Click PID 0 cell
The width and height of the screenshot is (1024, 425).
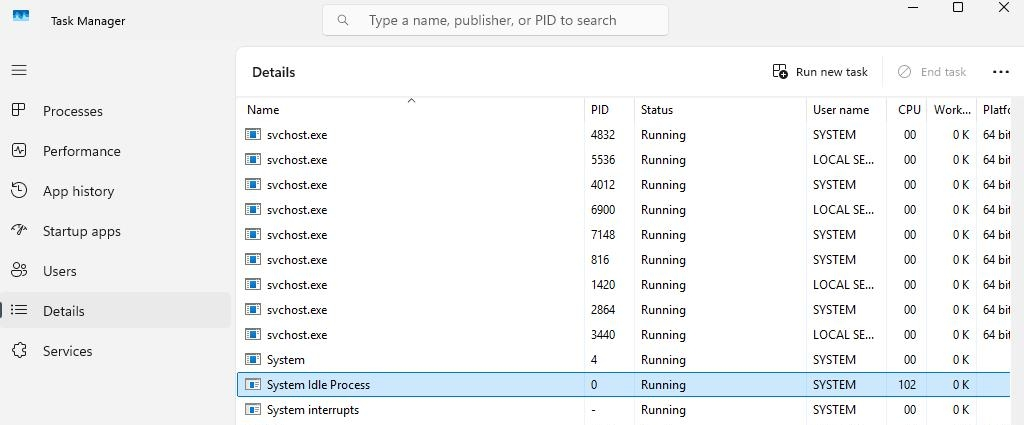pos(594,385)
